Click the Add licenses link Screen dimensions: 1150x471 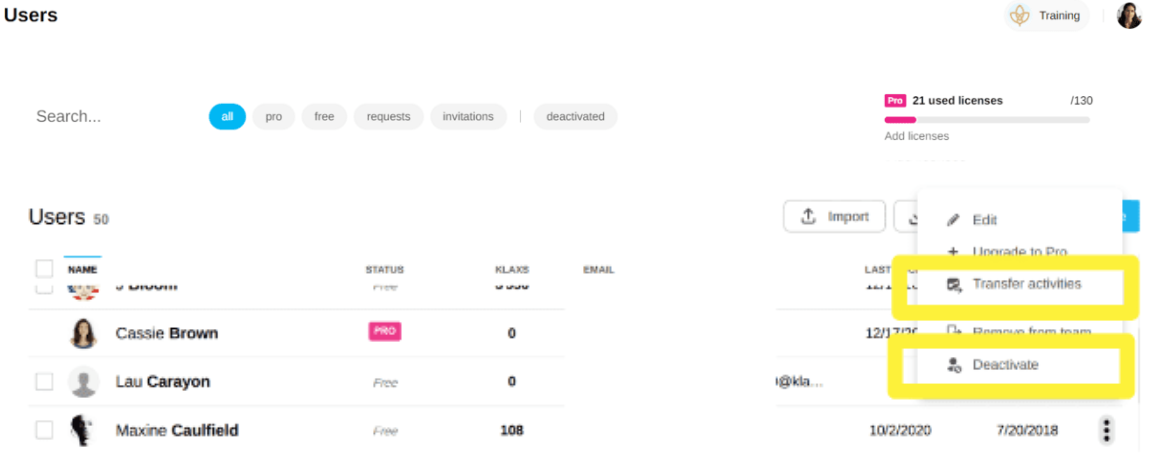point(916,136)
